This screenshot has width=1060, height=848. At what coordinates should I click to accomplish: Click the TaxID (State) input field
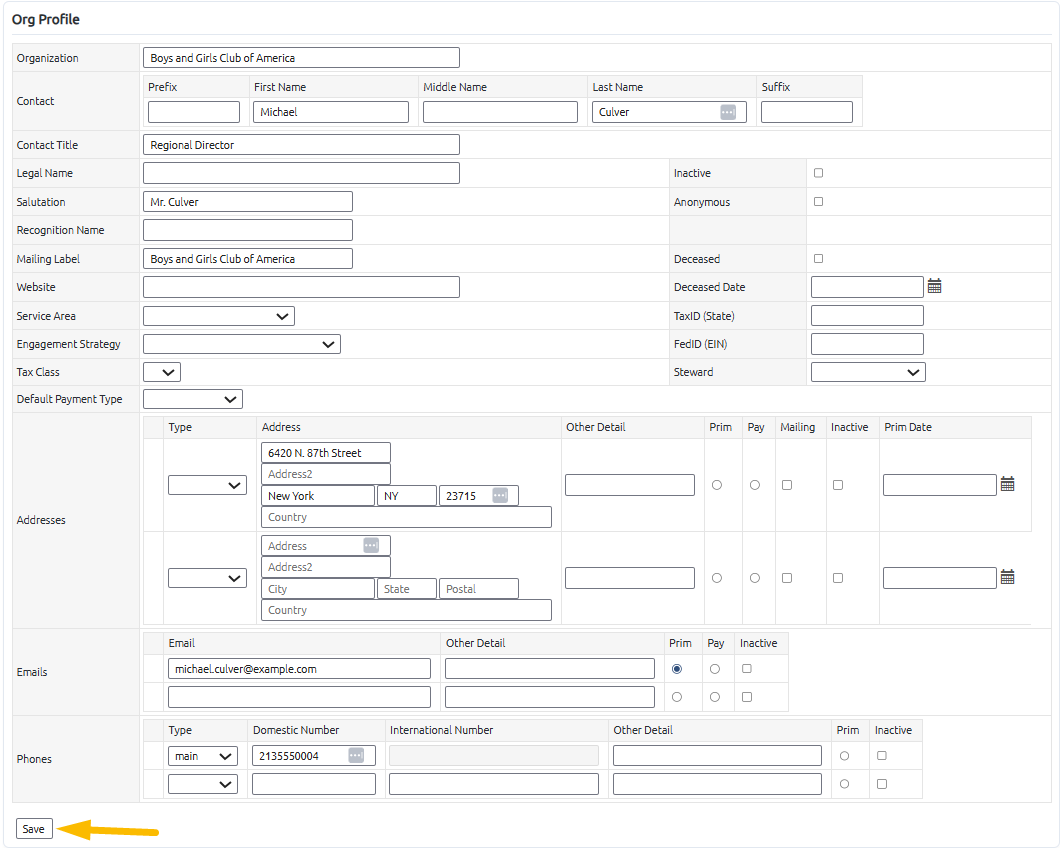coord(867,316)
